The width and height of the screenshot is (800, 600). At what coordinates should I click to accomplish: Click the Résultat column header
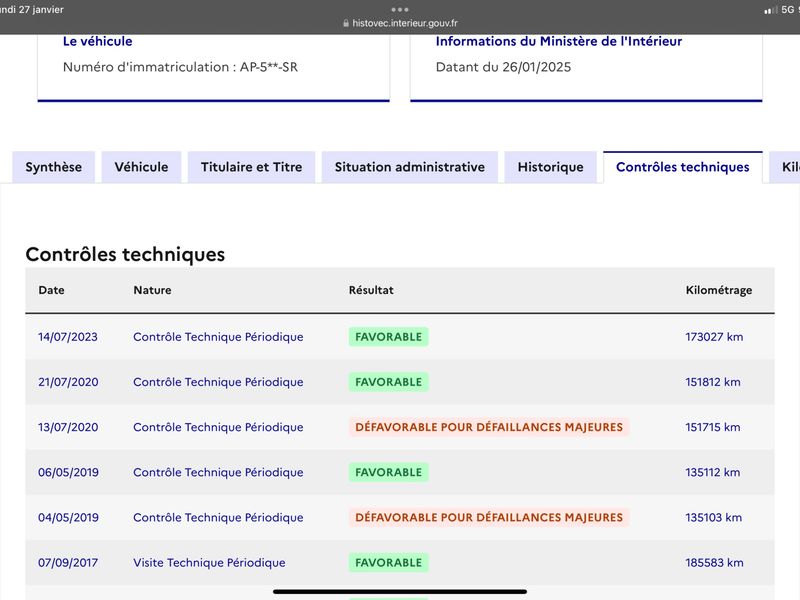pos(371,290)
